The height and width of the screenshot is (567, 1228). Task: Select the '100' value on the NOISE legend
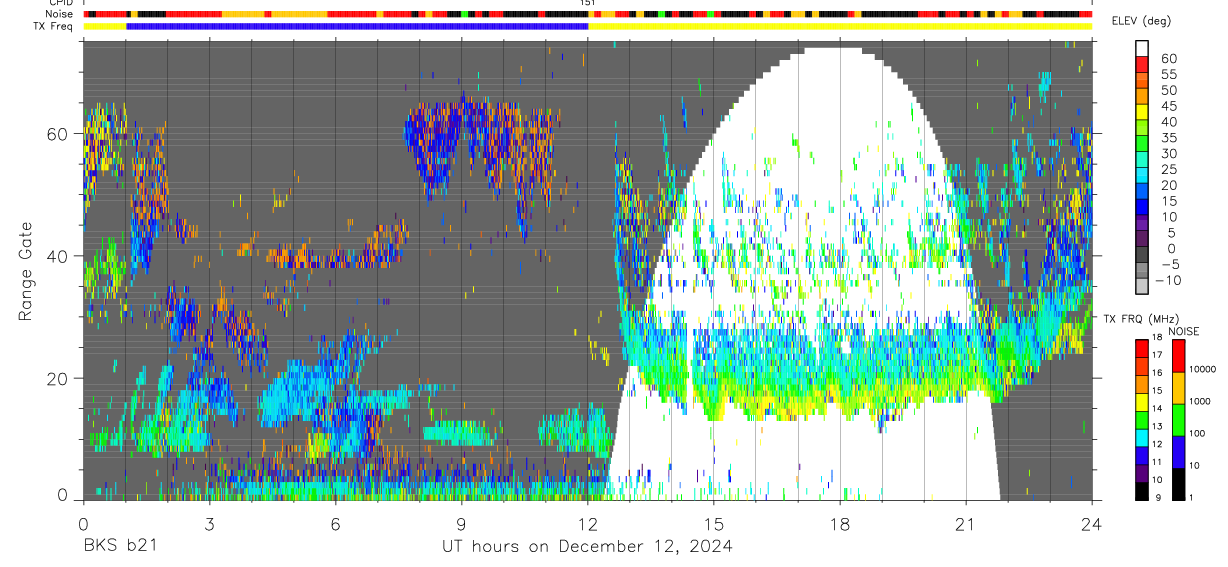click(x=1198, y=433)
